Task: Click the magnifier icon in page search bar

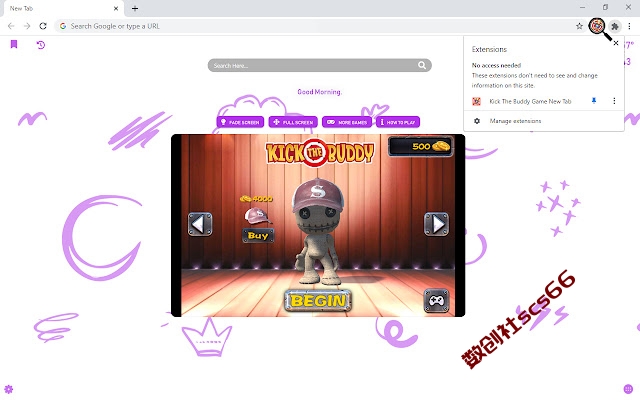Action: pyautogui.click(x=422, y=65)
